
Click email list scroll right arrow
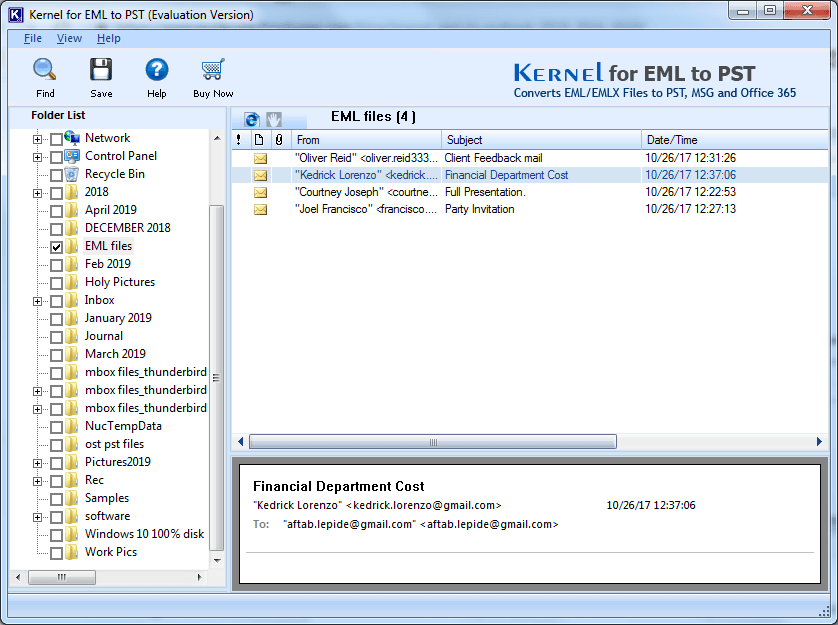point(819,442)
